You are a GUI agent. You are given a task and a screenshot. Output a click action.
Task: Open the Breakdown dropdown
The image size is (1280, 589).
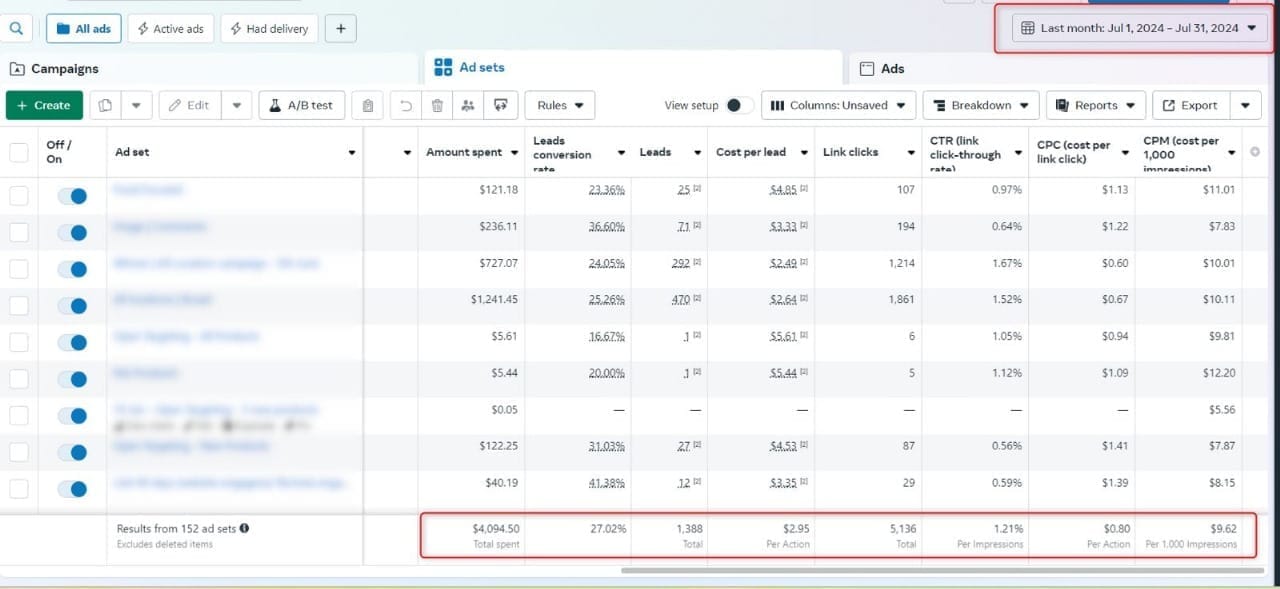tap(980, 105)
